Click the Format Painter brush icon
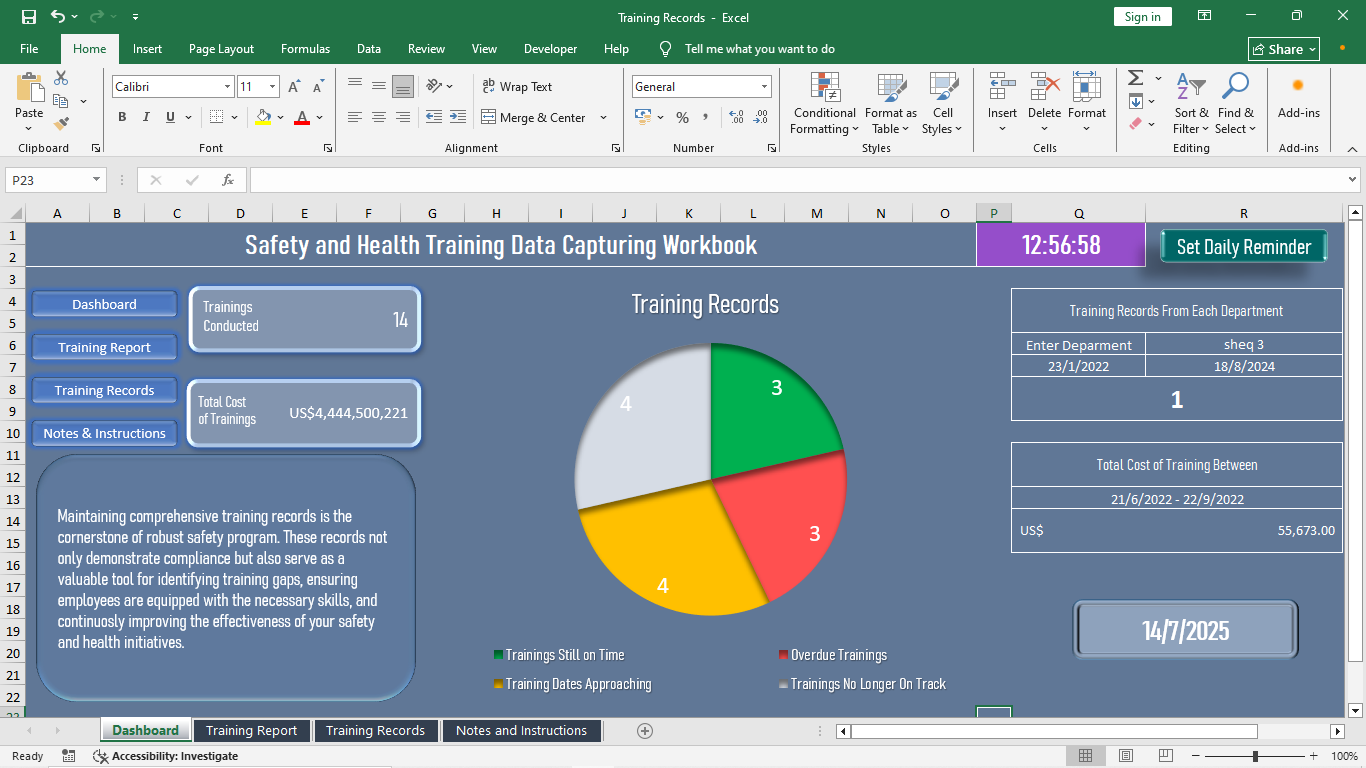Viewport: 1366px width, 768px height. point(61,124)
